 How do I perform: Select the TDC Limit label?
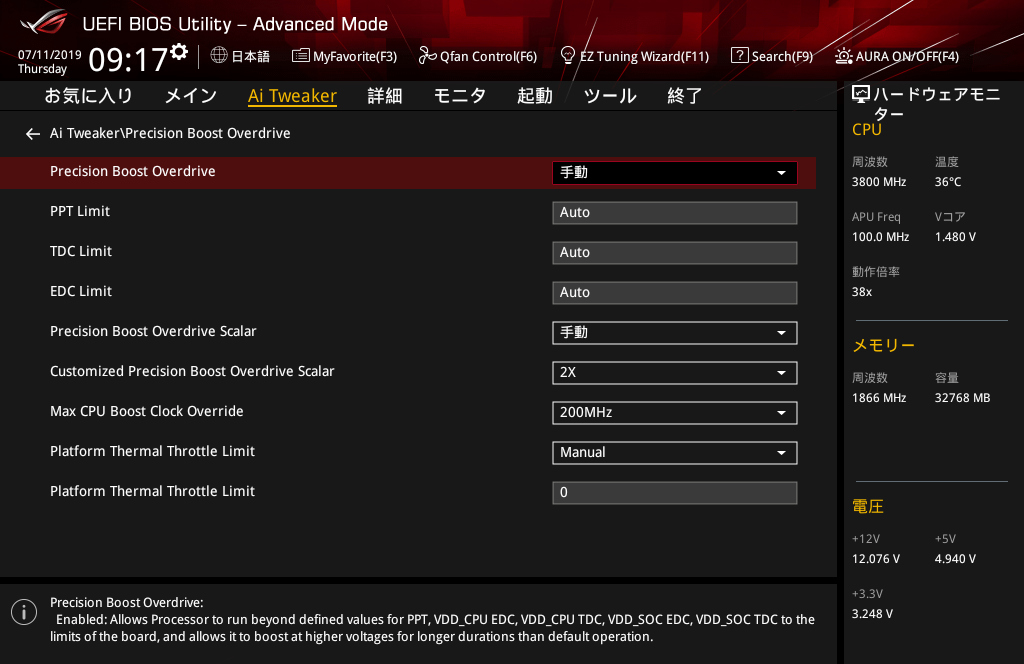[81, 251]
